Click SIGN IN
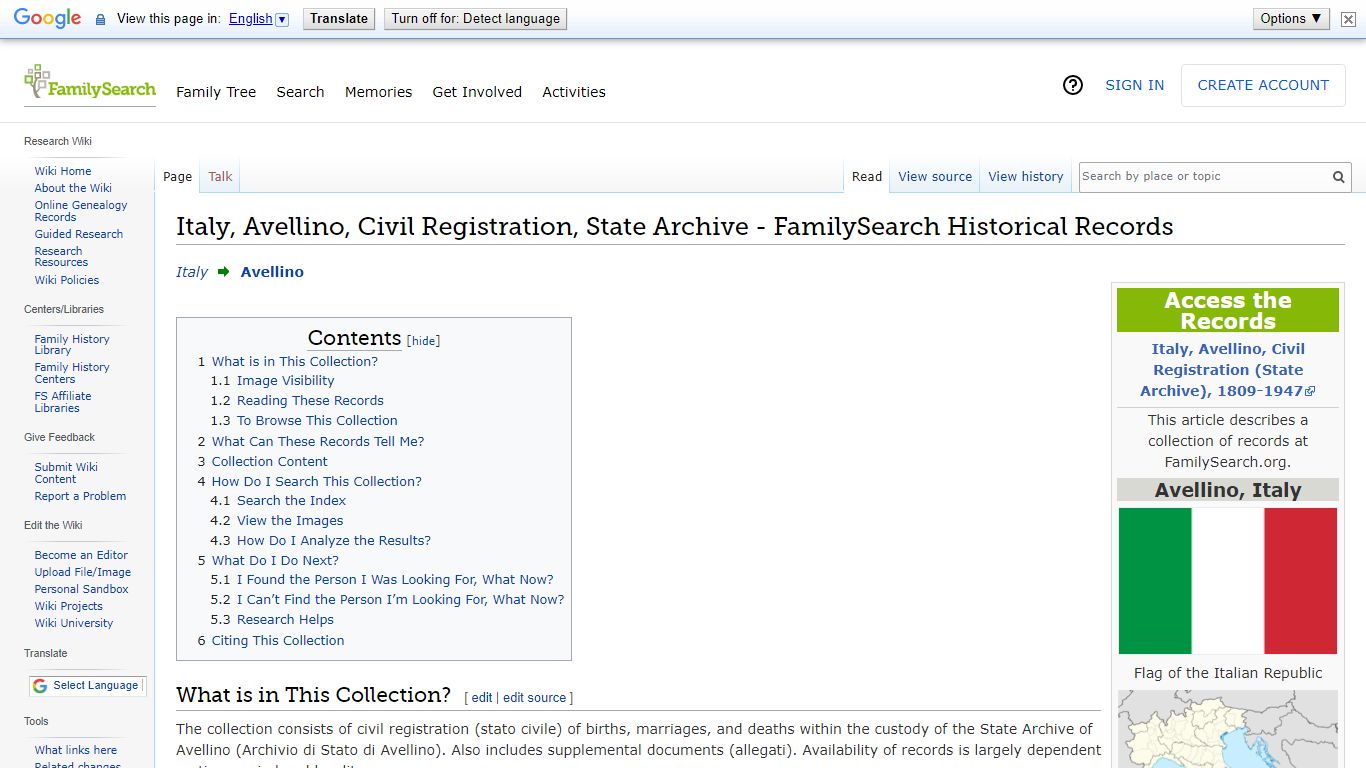 click(x=1134, y=85)
